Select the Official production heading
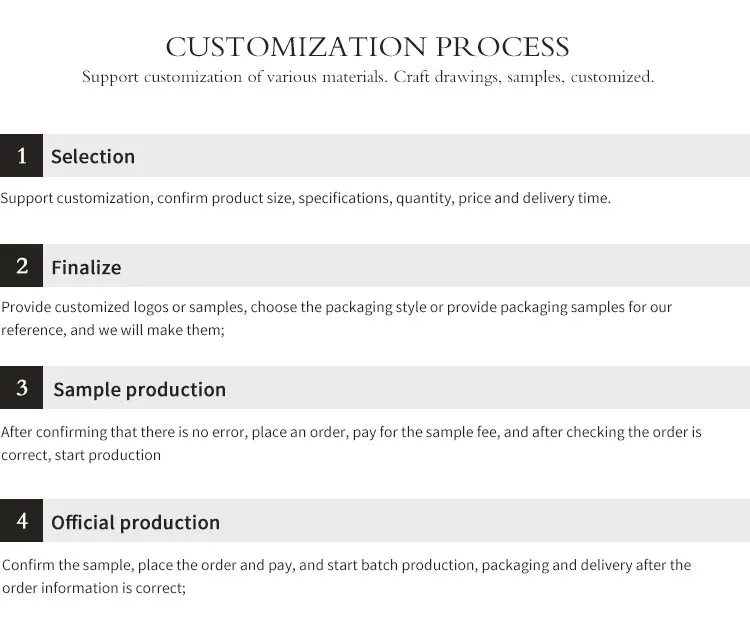This screenshot has height=642, width=750. 135,522
